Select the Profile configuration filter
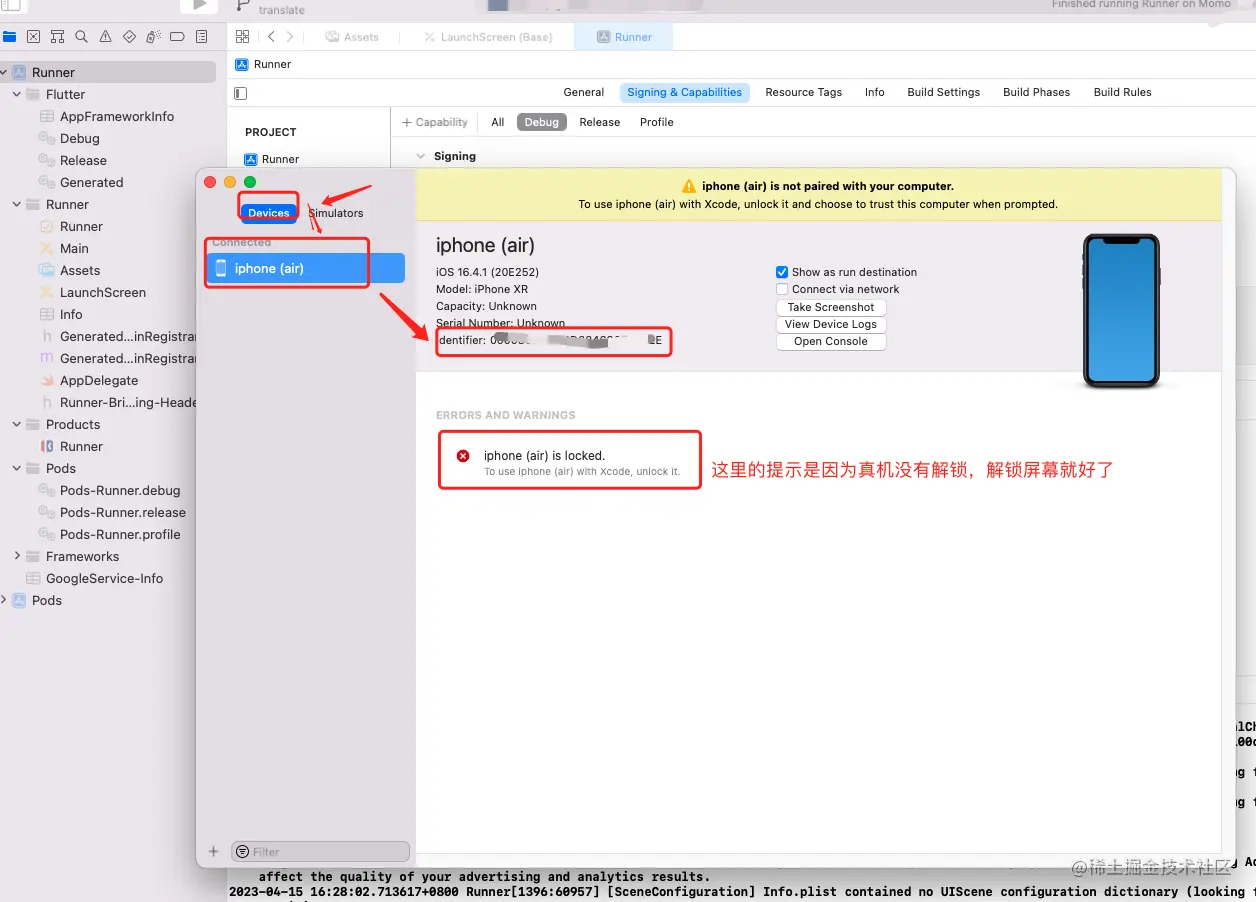This screenshot has height=902, width=1256. pyautogui.click(x=657, y=122)
